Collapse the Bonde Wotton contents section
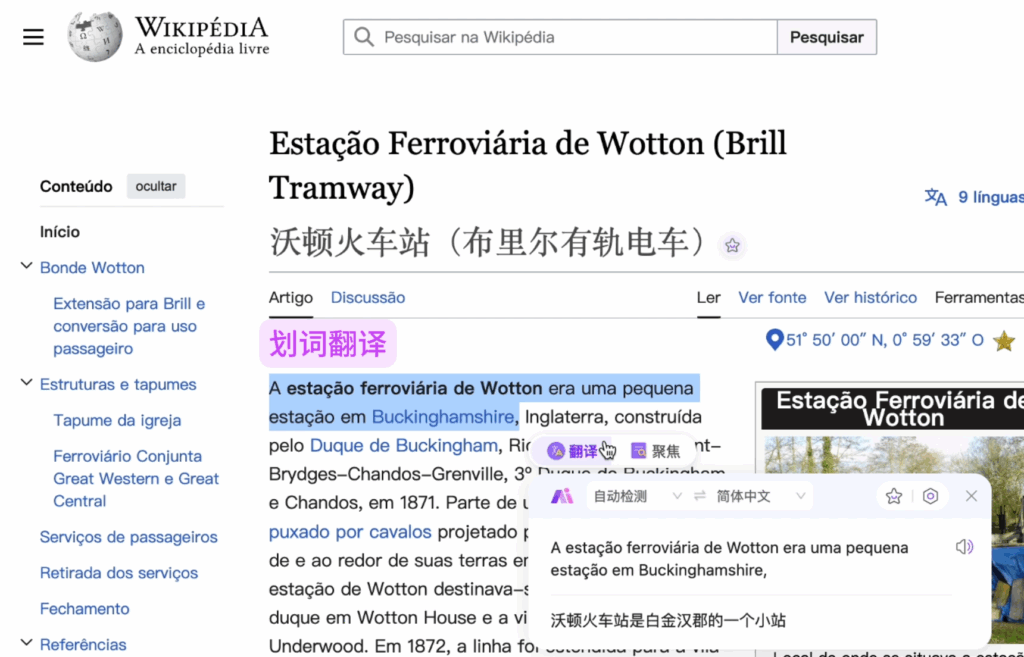Viewport: 1024px width, 657px height. 26,267
